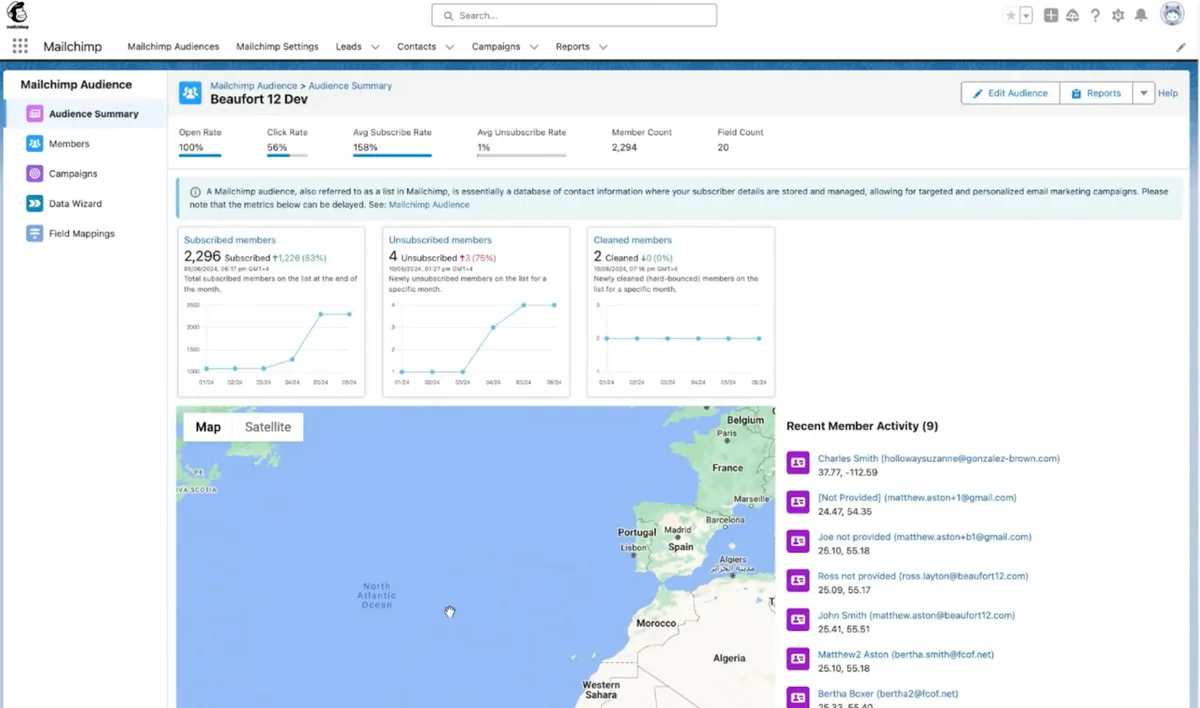Expand the Reports tab chevron
The height and width of the screenshot is (708, 1200).
coord(603,47)
